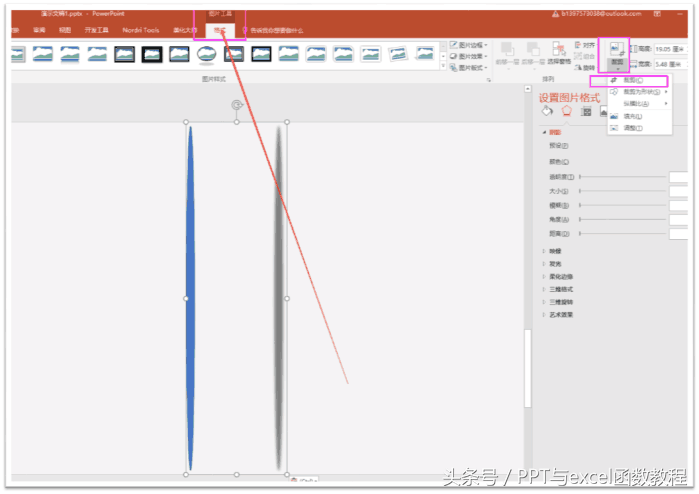
Task: Expand the picture styles gallery
Action: pyautogui.click(x=443, y=66)
